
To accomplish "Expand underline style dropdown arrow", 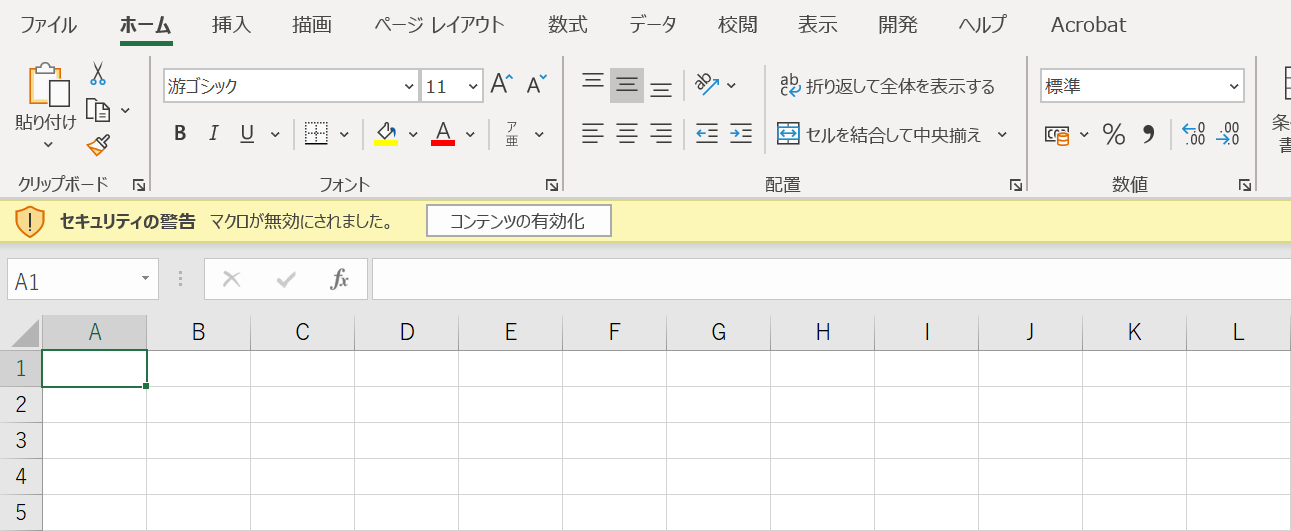I will pos(275,134).
